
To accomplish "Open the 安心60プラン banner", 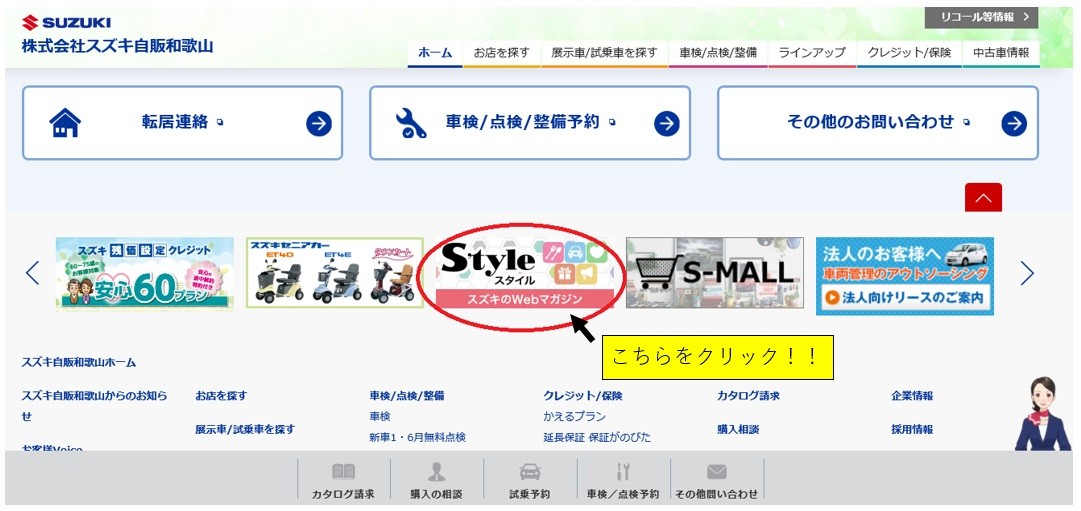I will pos(145,274).
